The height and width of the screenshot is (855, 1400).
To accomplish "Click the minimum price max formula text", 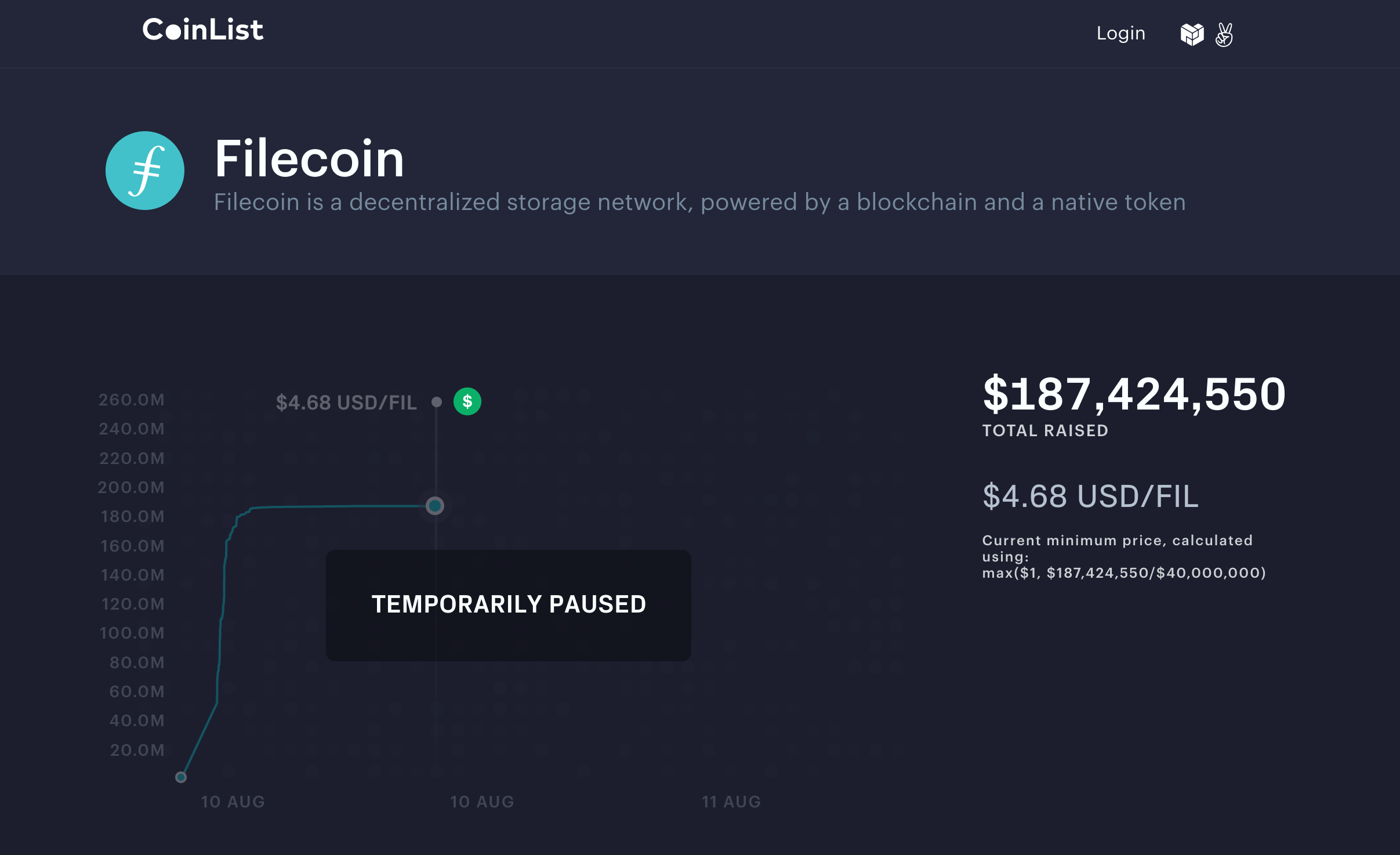I will coord(1123,573).
